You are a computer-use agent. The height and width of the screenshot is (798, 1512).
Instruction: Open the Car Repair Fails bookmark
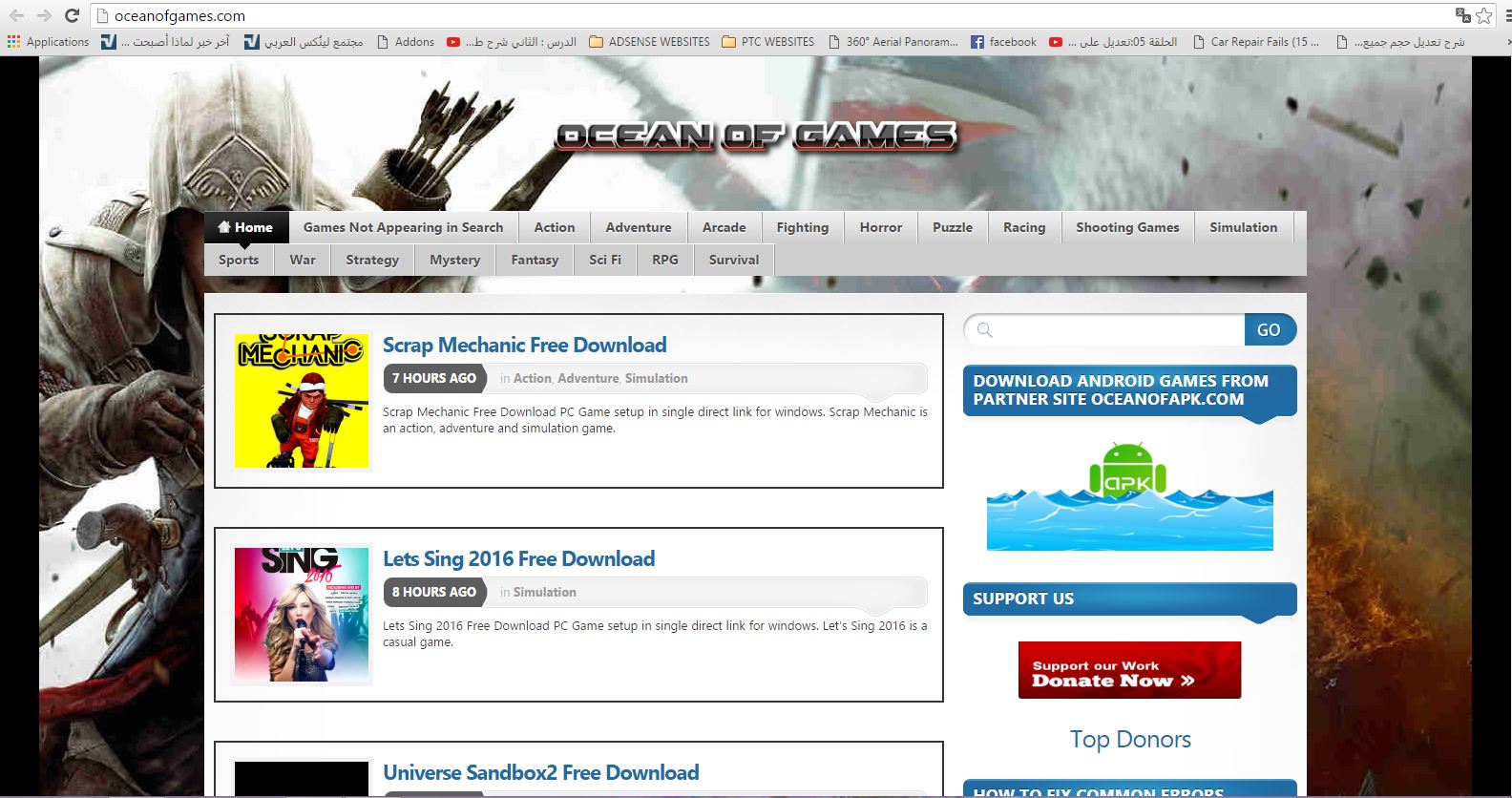[1256, 42]
